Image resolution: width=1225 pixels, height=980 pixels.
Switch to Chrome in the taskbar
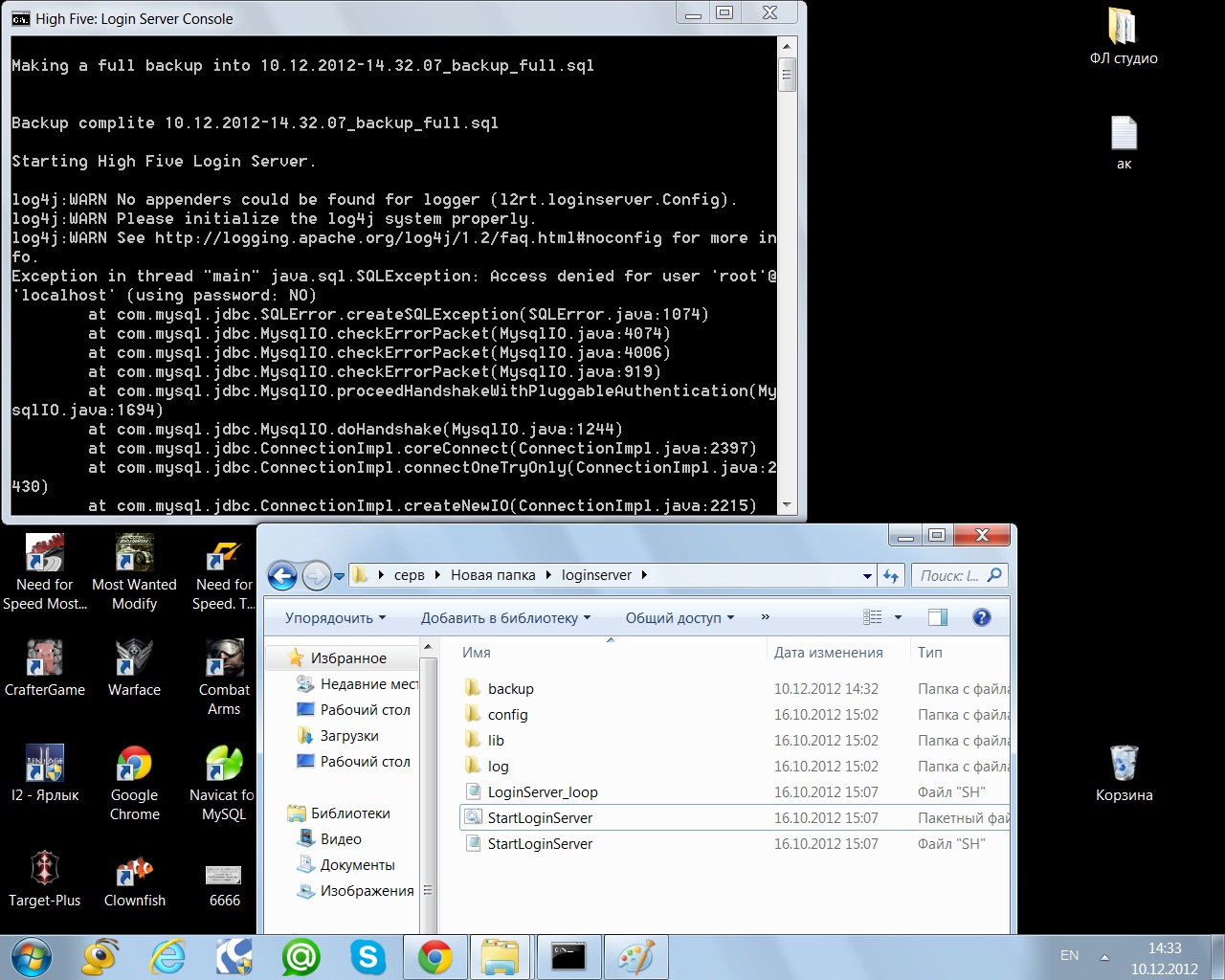tap(434, 957)
